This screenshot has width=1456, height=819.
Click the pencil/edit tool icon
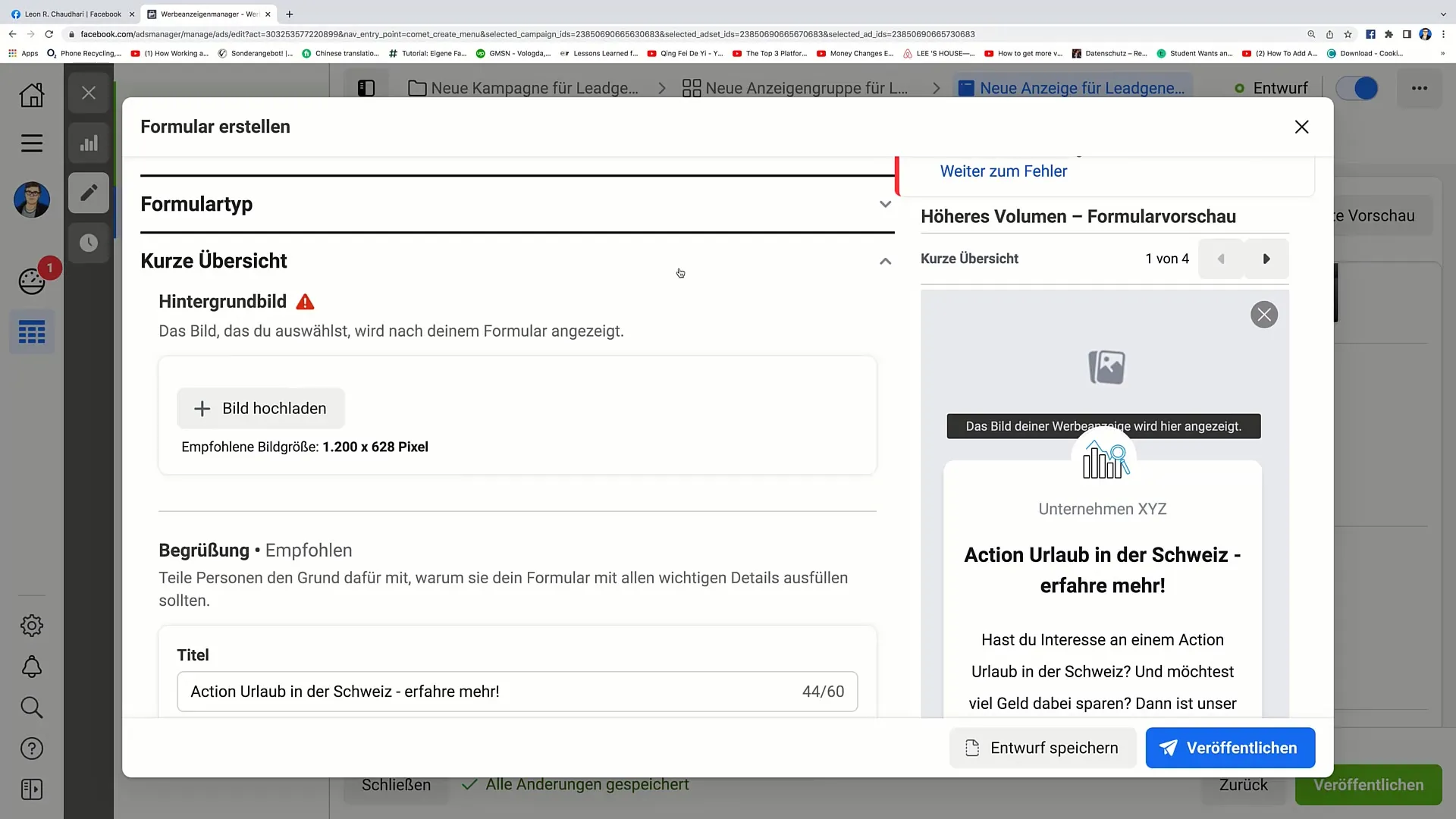click(89, 193)
